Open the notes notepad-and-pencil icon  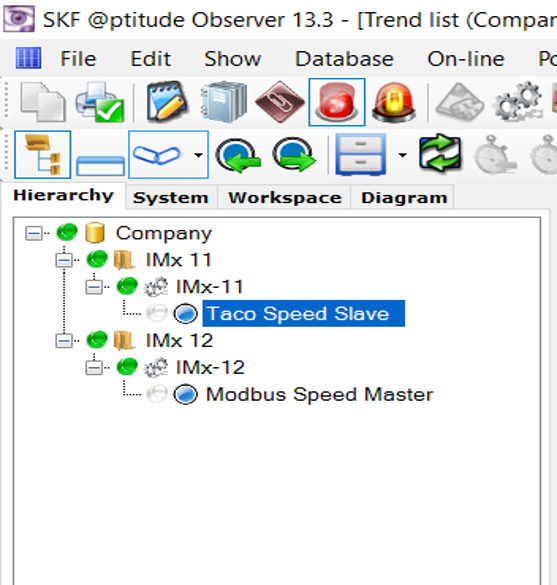(168, 101)
